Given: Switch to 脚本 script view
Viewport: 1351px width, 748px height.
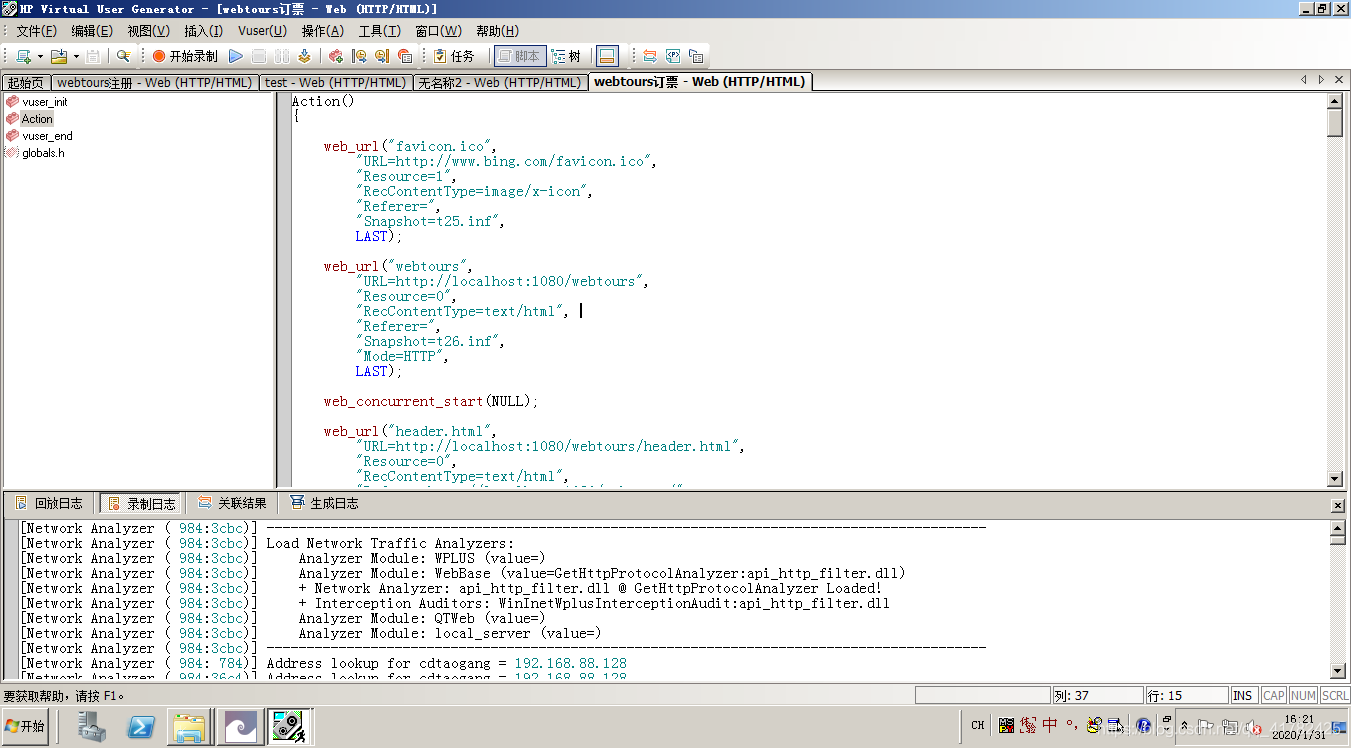Looking at the screenshot, I should click(x=520, y=56).
